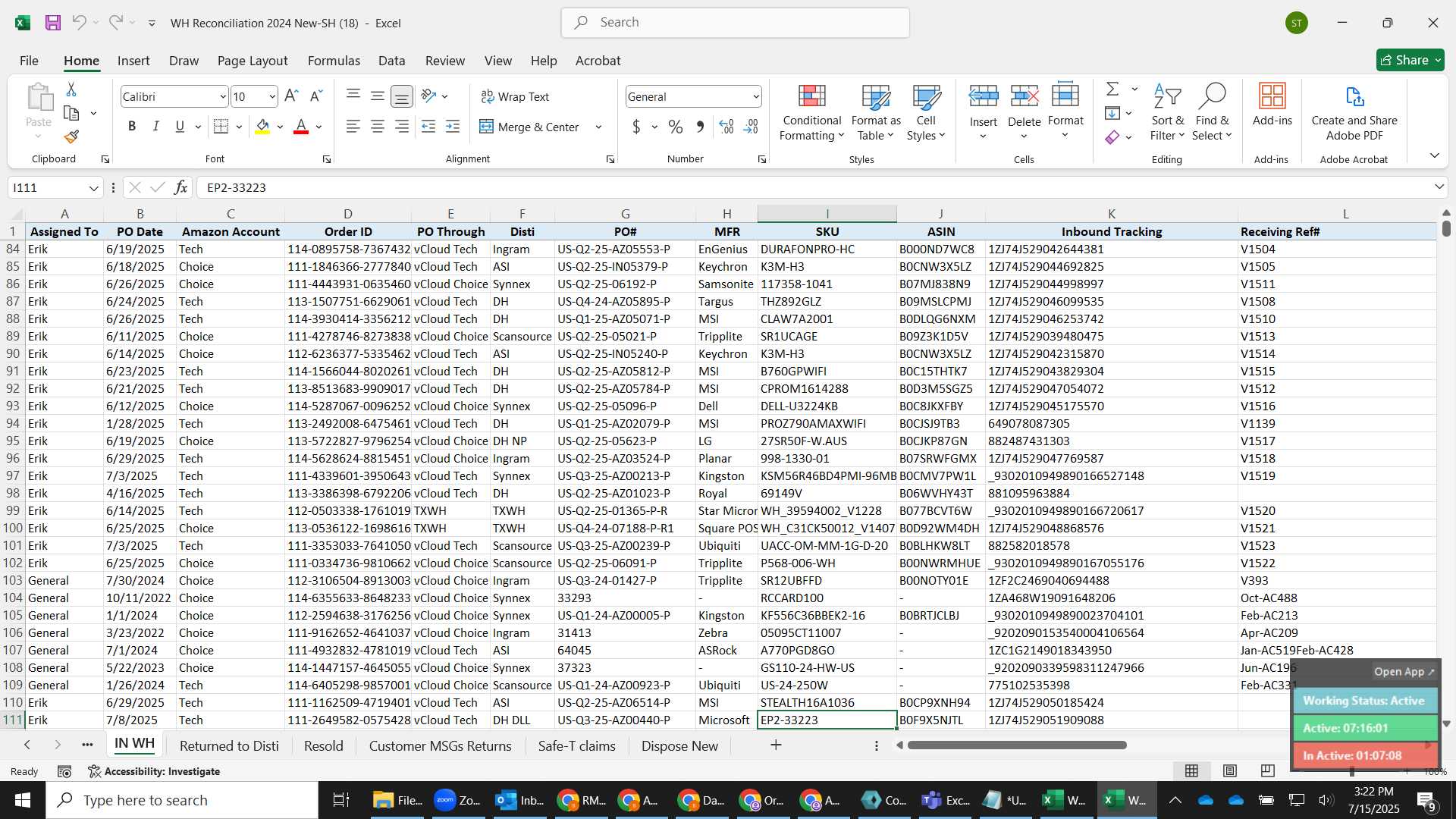Viewport: 1456px width, 819px height.
Task: Switch to Safe-T claims sheet
Action: click(576, 745)
